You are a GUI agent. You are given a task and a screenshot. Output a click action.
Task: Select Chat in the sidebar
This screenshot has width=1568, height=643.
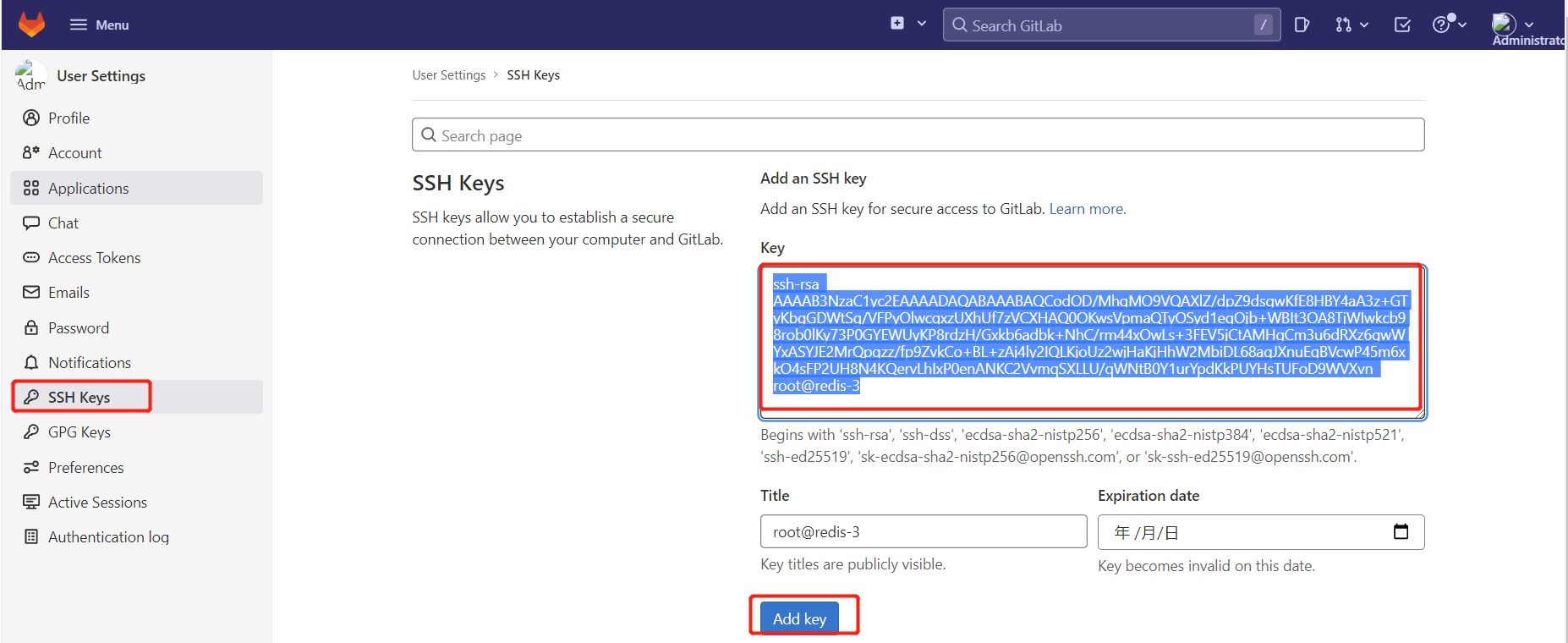pyautogui.click(x=137, y=223)
